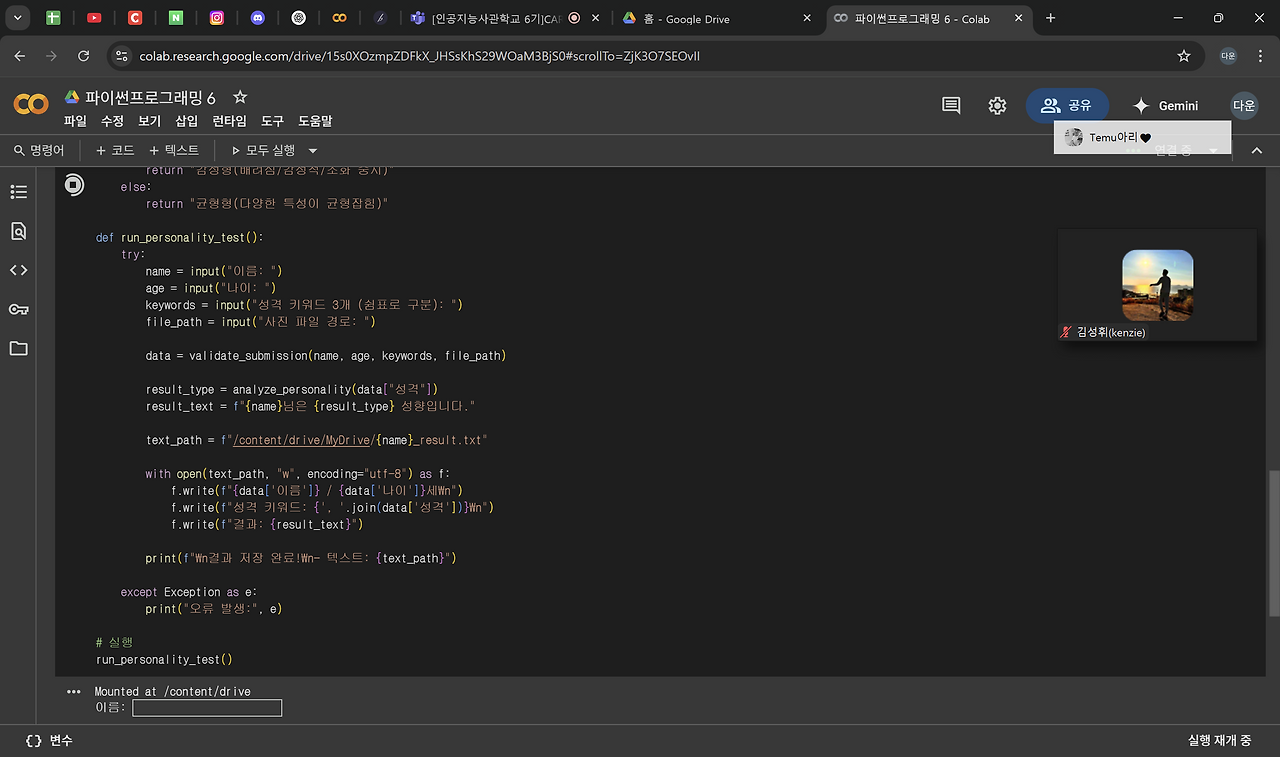This screenshot has height=757, width=1280.
Task: Switch to the ChatGPT pinned tab
Action: point(298,18)
